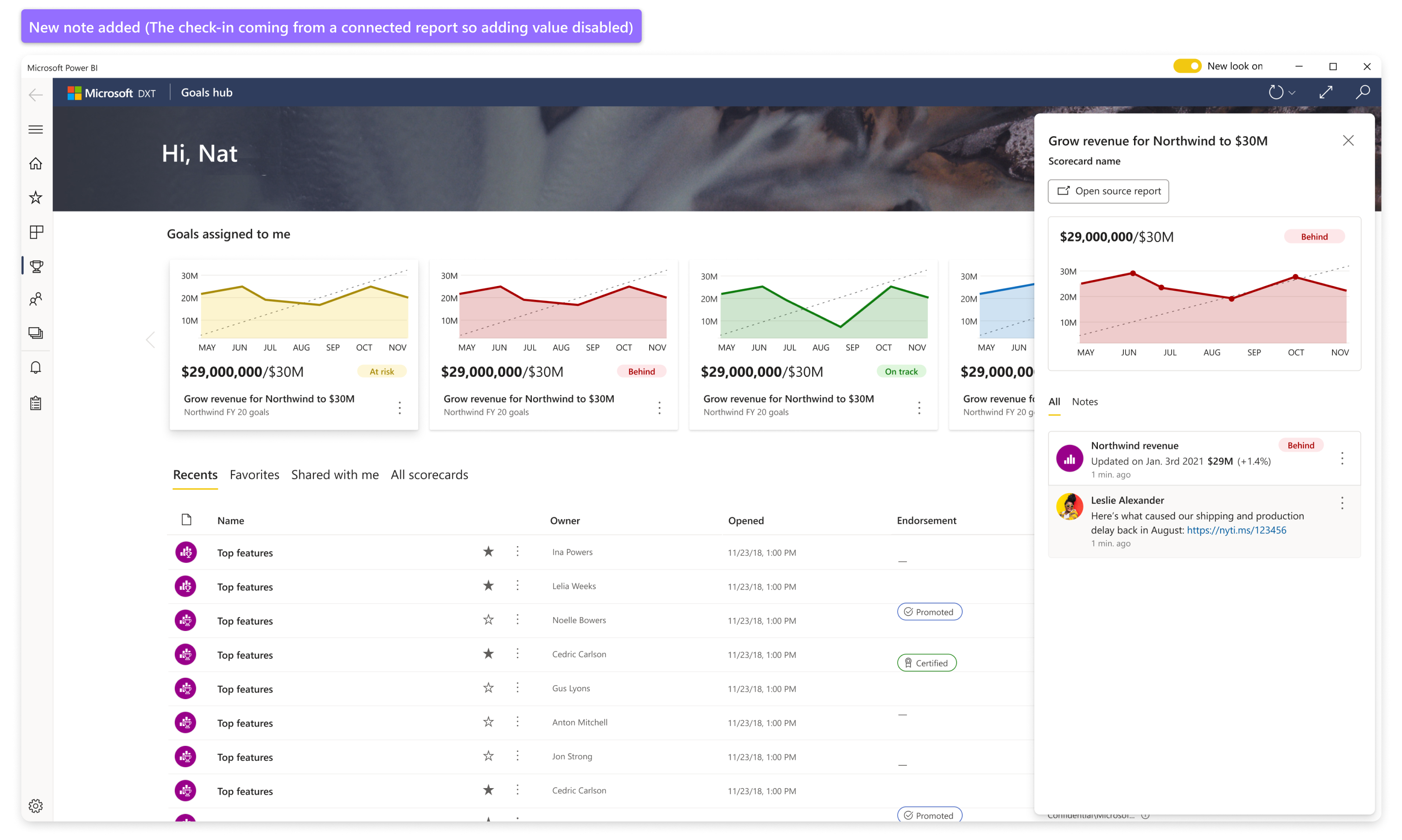
Task: Click scorecard icon in Anton Mitchell row
Action: pyautogui.click(x=185, y=722)
